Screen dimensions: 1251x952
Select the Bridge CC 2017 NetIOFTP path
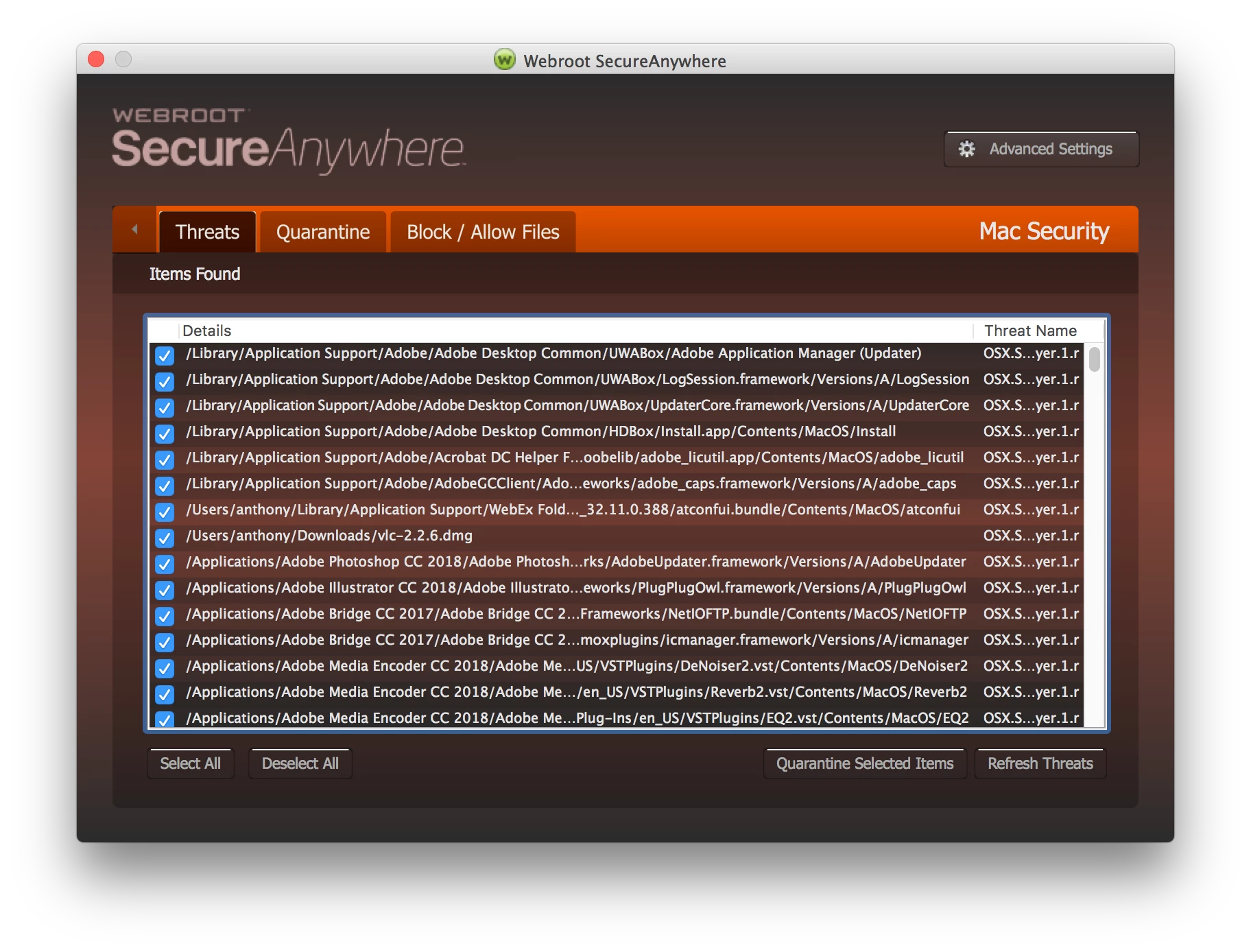pyautogui.click(x=576, y=613)
